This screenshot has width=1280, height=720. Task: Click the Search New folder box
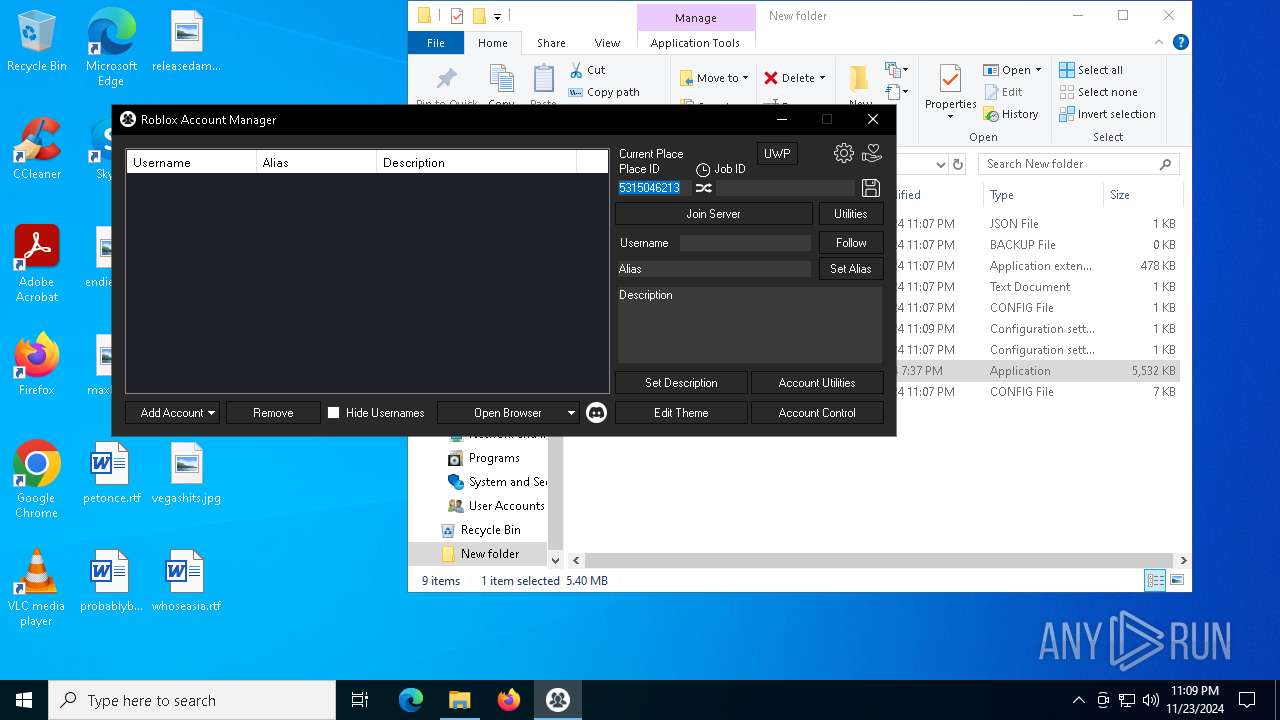coord(1078,164)
